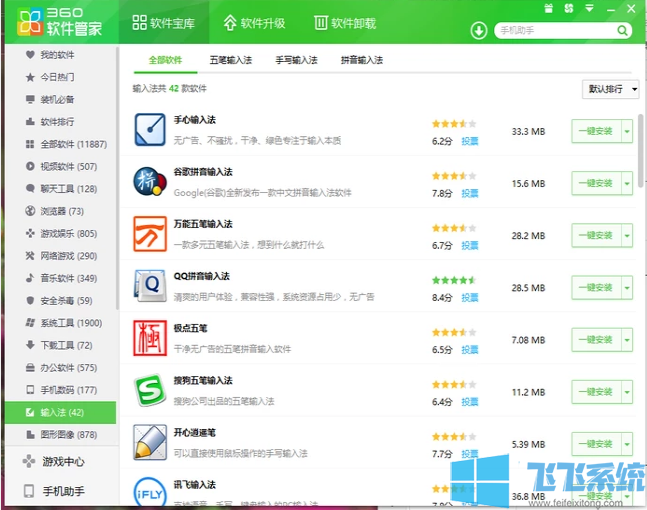Expand install options arrow for 搜狗五笔输入法
This screenshot has height=510, width=647.
tap(627, 392)
